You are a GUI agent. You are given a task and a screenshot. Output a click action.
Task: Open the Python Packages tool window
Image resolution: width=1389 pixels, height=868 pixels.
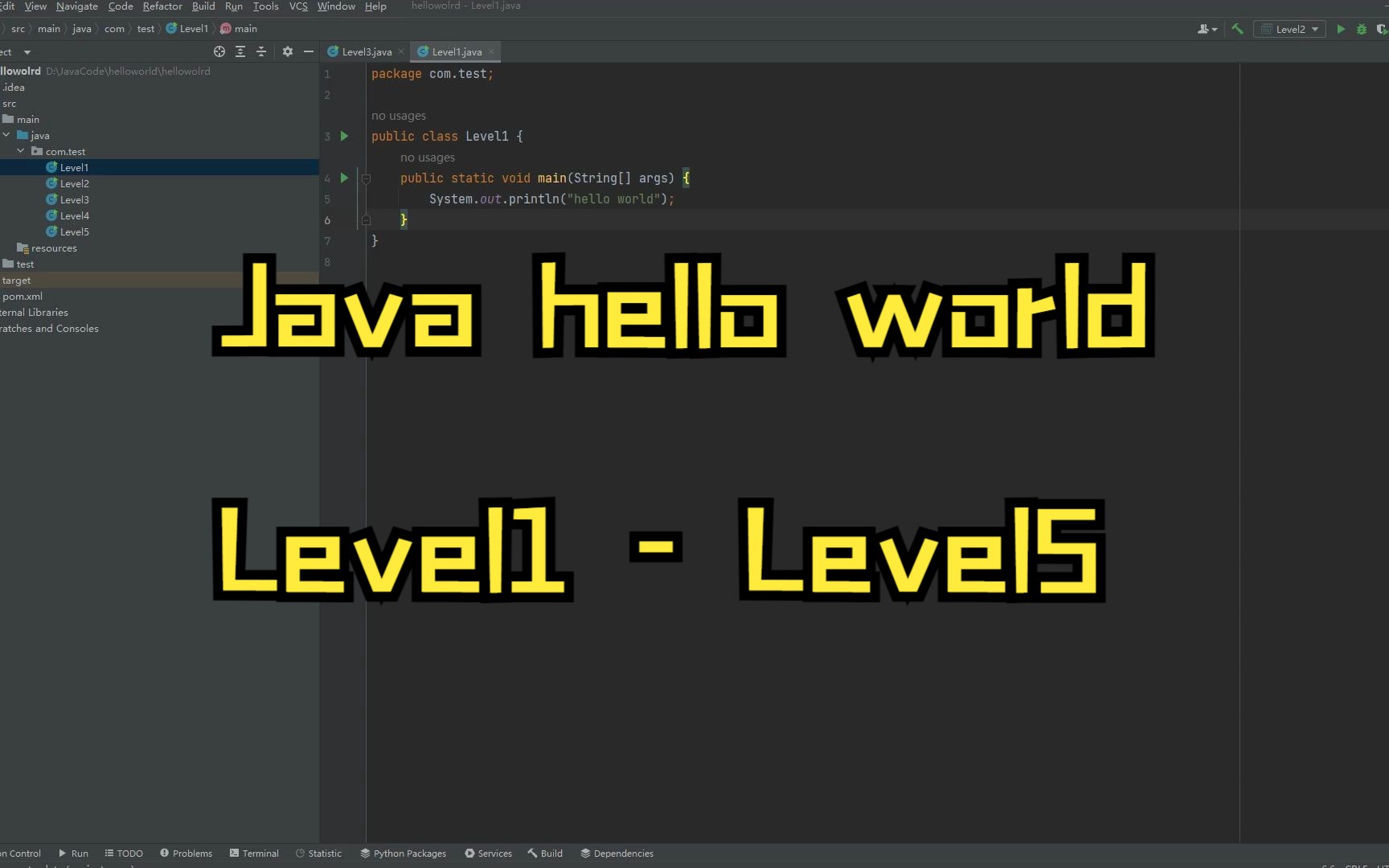403,854
